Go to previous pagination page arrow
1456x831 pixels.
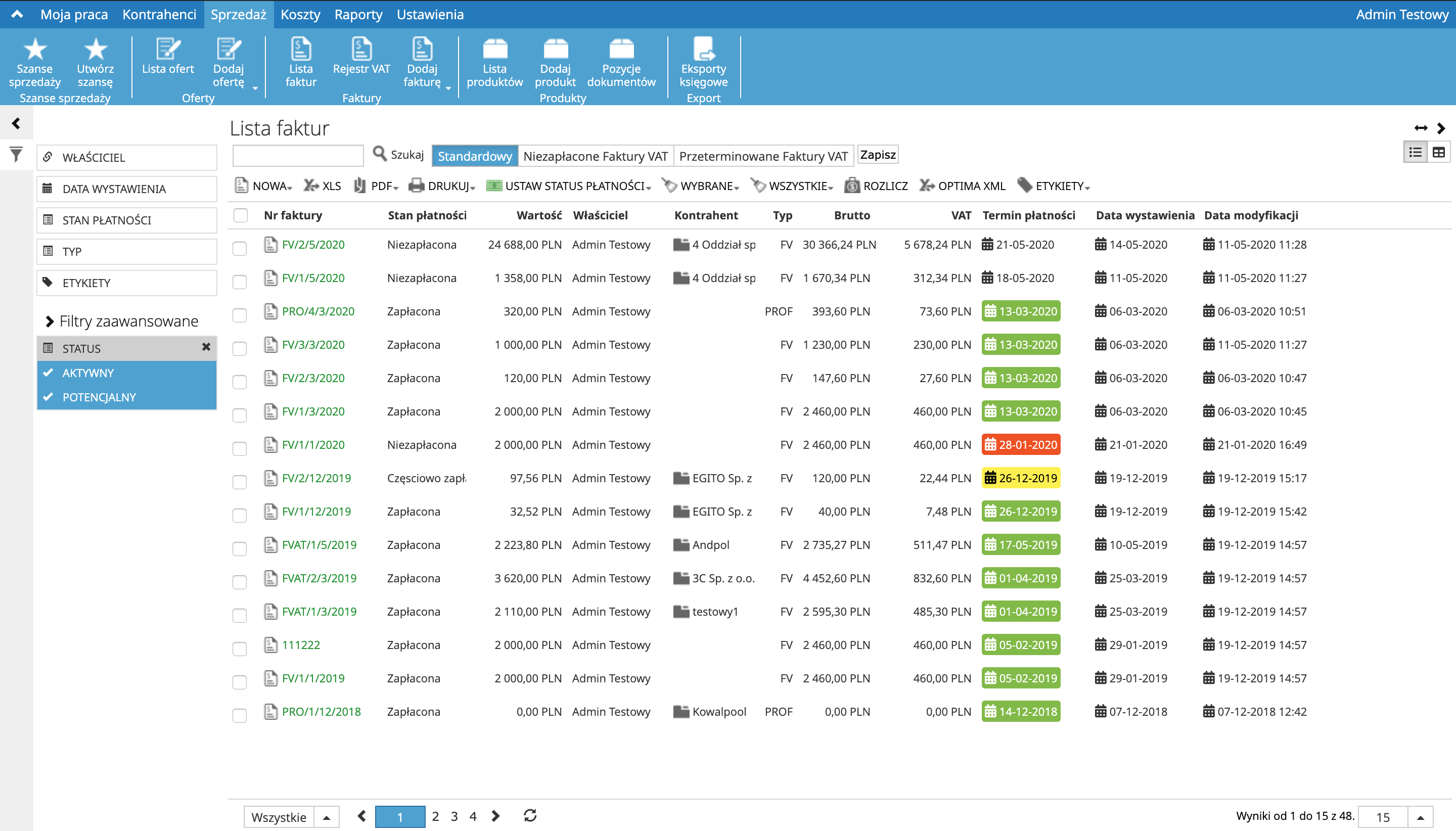point(362,816)
